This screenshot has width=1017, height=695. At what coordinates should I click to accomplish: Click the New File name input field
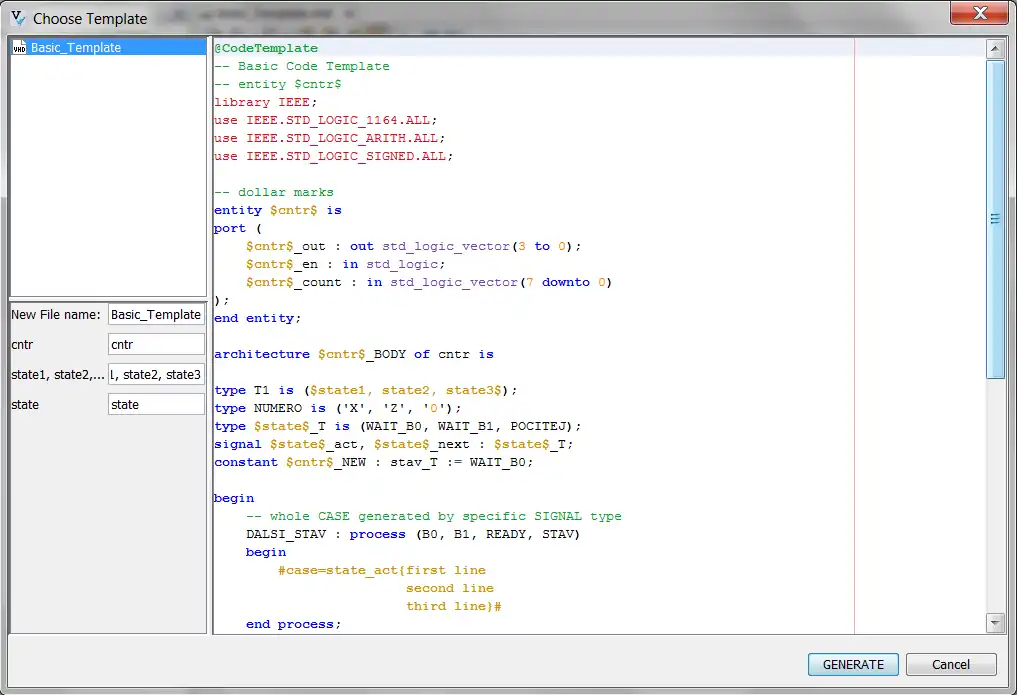point(156,314)
